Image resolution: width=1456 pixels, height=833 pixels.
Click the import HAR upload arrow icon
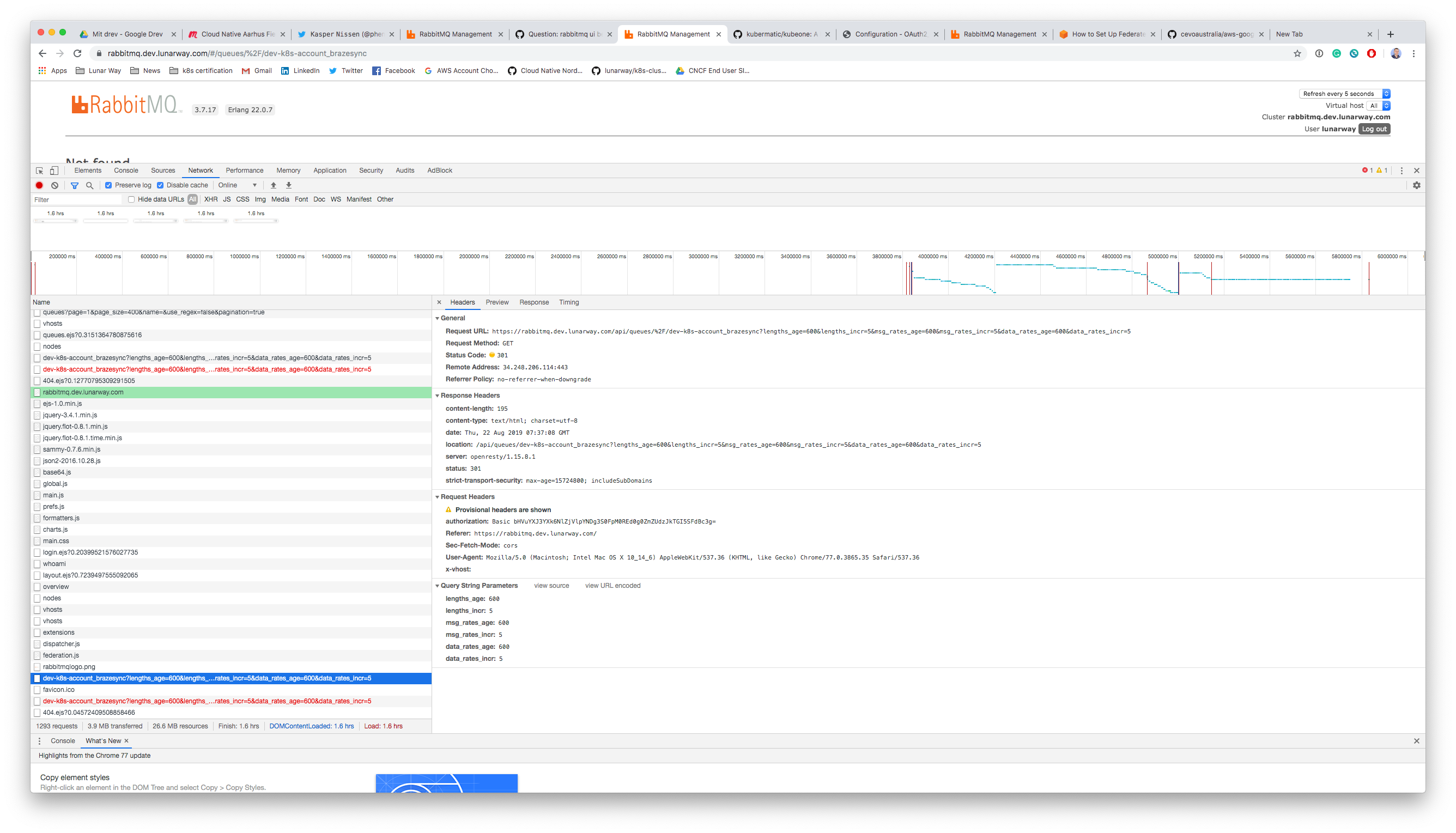click(x=274, y=185)
